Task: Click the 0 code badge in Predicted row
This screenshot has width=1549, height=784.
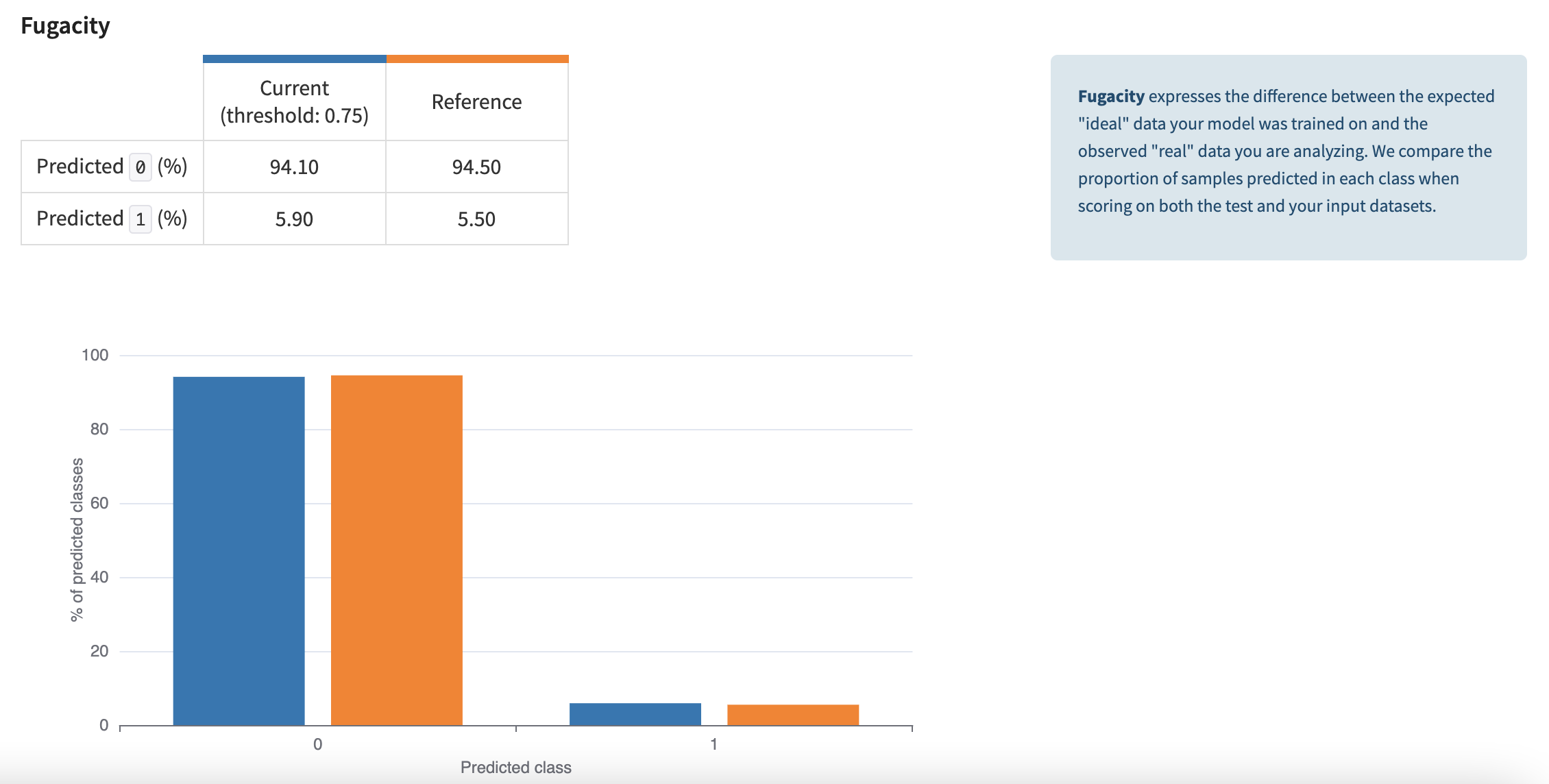Action: pyautogui.click(x=141, y=167)
